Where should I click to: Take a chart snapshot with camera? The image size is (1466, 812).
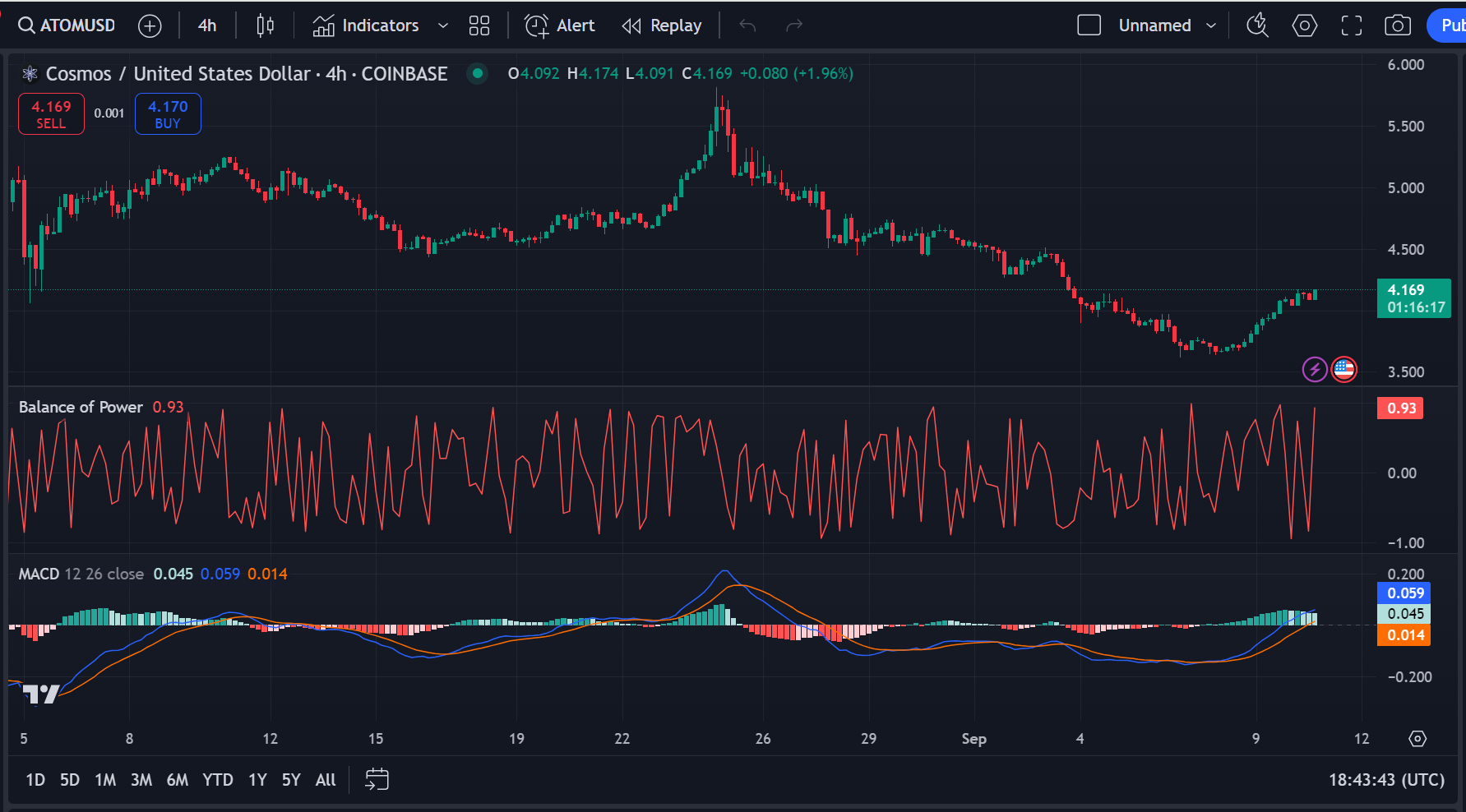pos(1398,25)
